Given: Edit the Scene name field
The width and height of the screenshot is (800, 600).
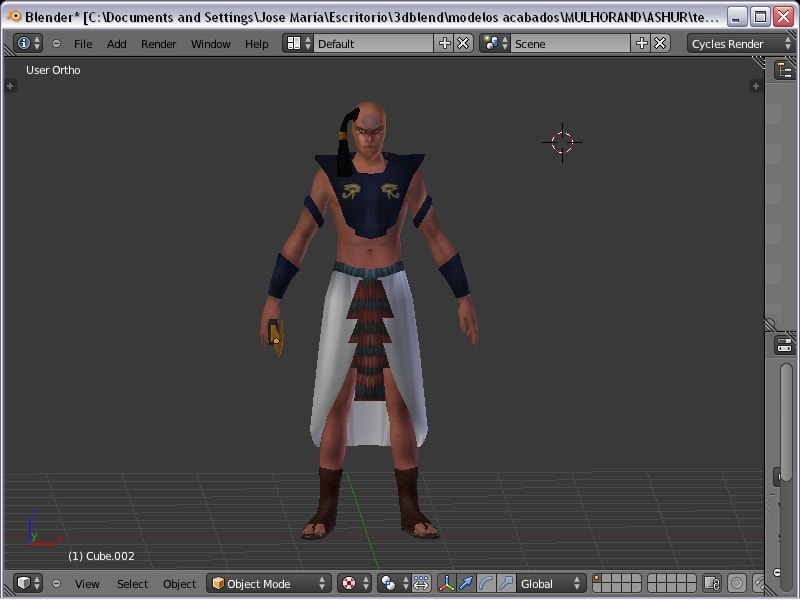Looking at the screenshot, I should pos(570,43).
